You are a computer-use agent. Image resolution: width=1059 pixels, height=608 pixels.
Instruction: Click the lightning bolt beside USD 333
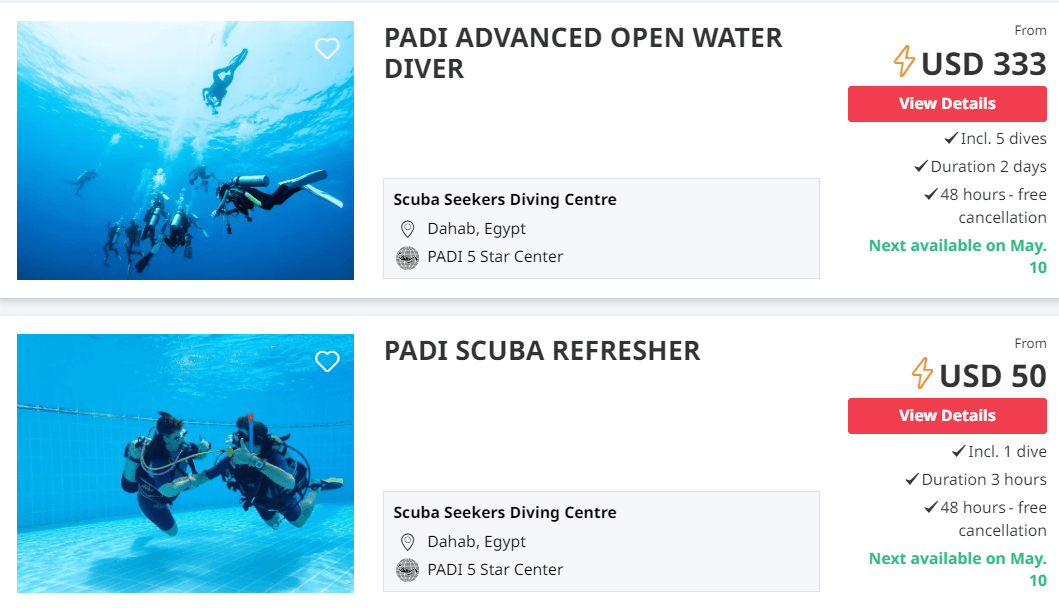point(903,62)
